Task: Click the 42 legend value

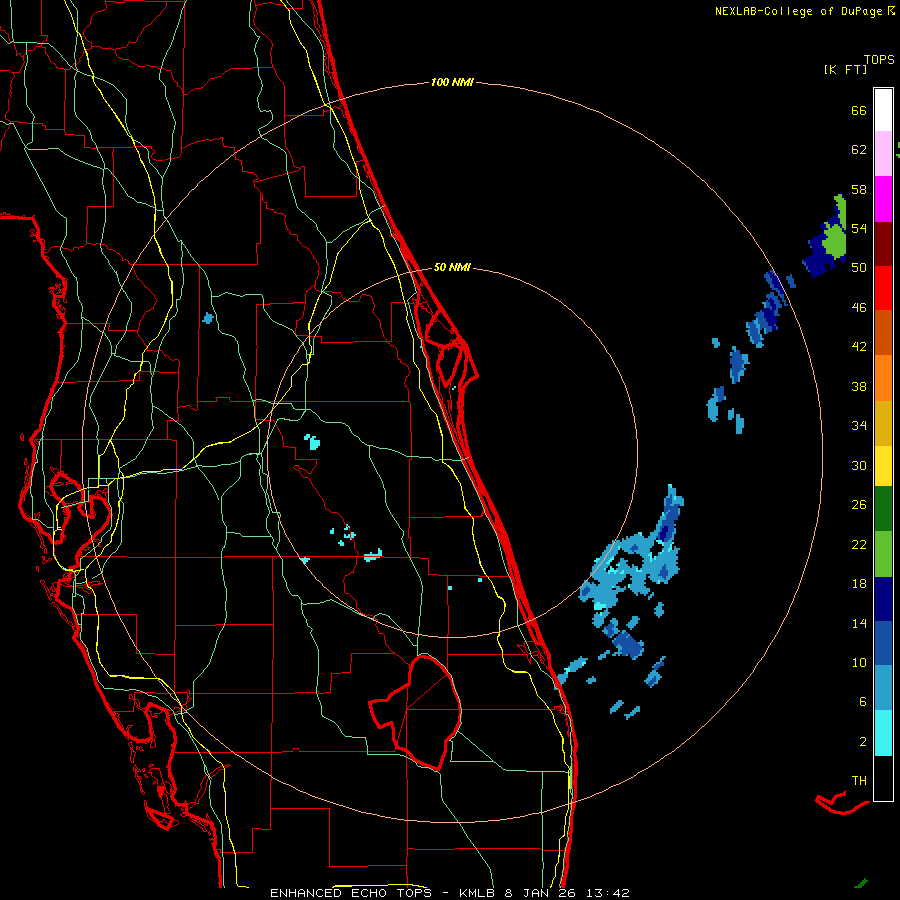Action: pyautogui.click(x=859, y=347)
